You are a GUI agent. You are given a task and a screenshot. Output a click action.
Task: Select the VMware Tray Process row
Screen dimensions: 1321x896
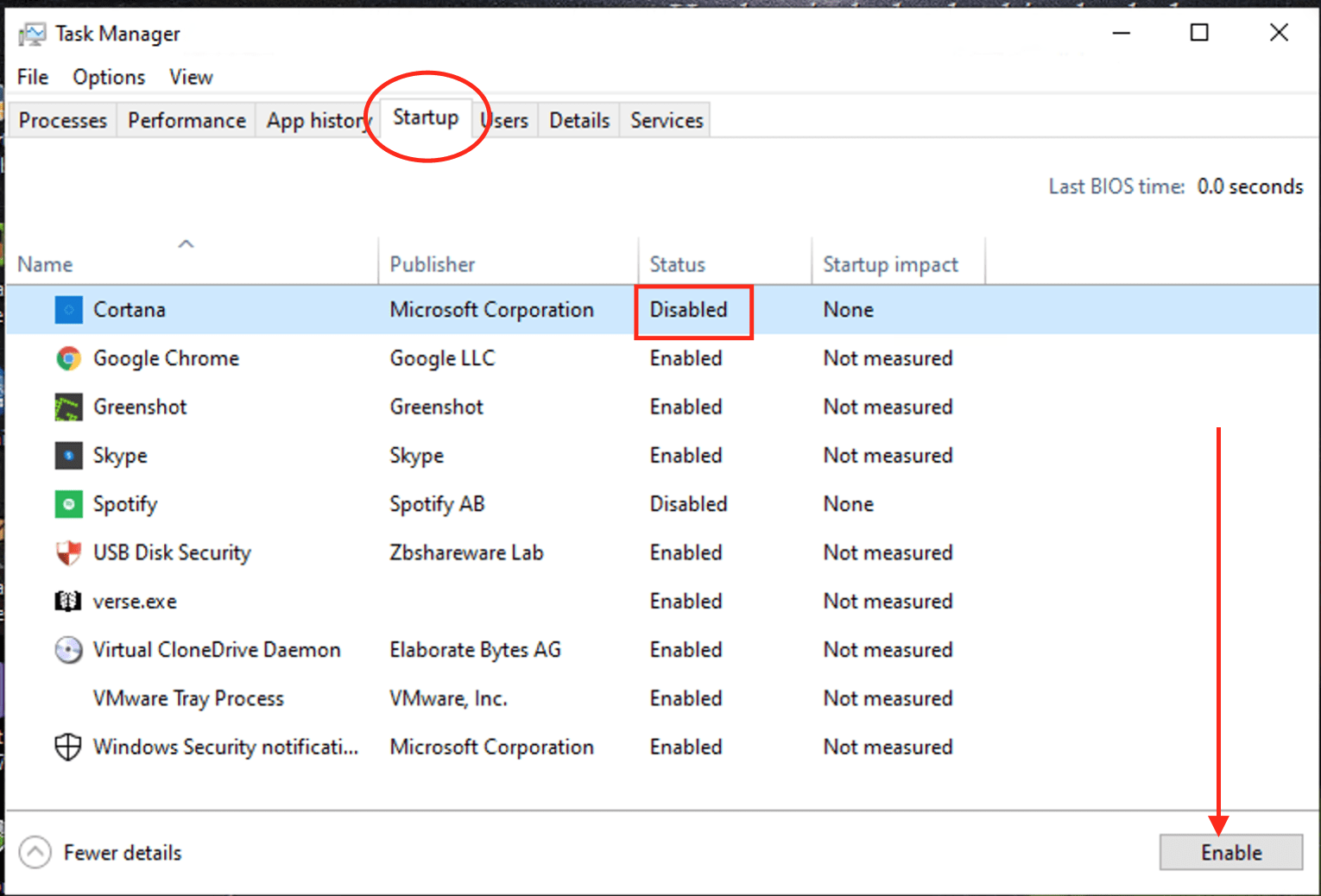point(188,698)
